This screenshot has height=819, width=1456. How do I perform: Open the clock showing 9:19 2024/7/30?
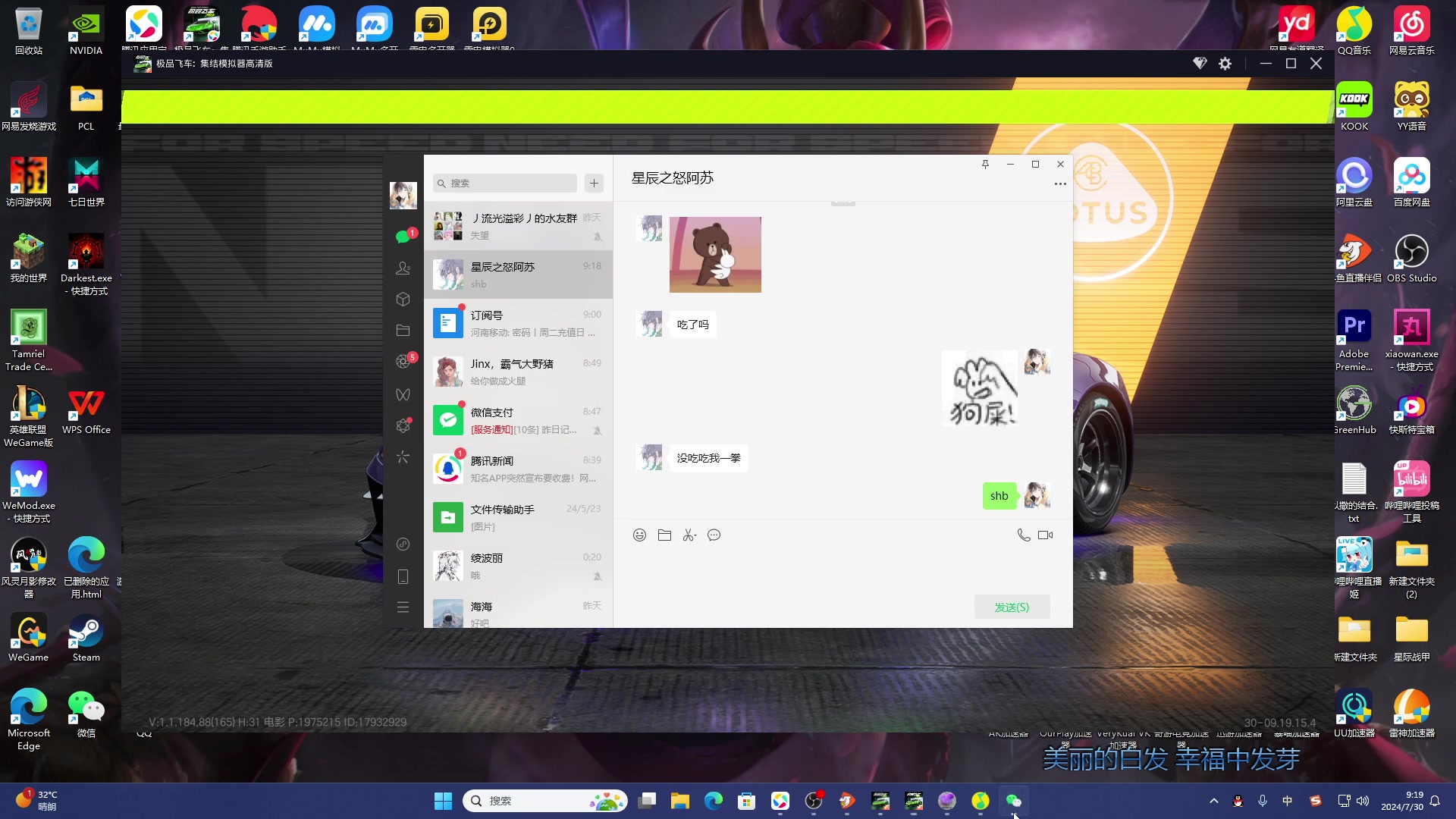pos(1402,801)
